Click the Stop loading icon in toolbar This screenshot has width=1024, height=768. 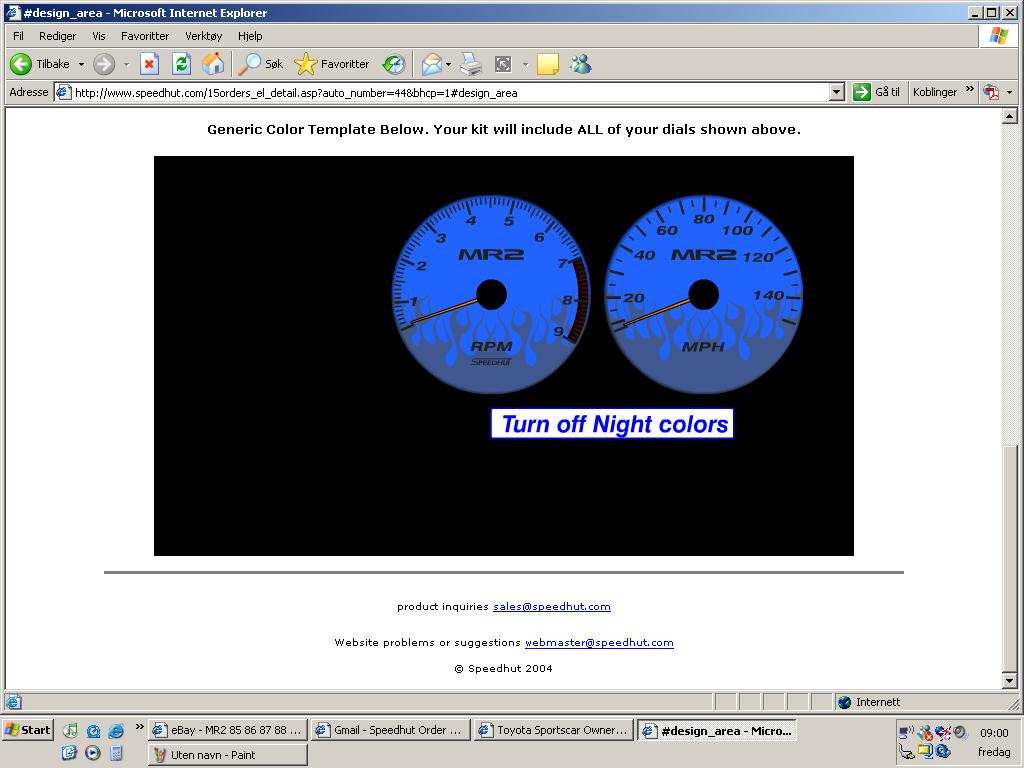[149, 64]
